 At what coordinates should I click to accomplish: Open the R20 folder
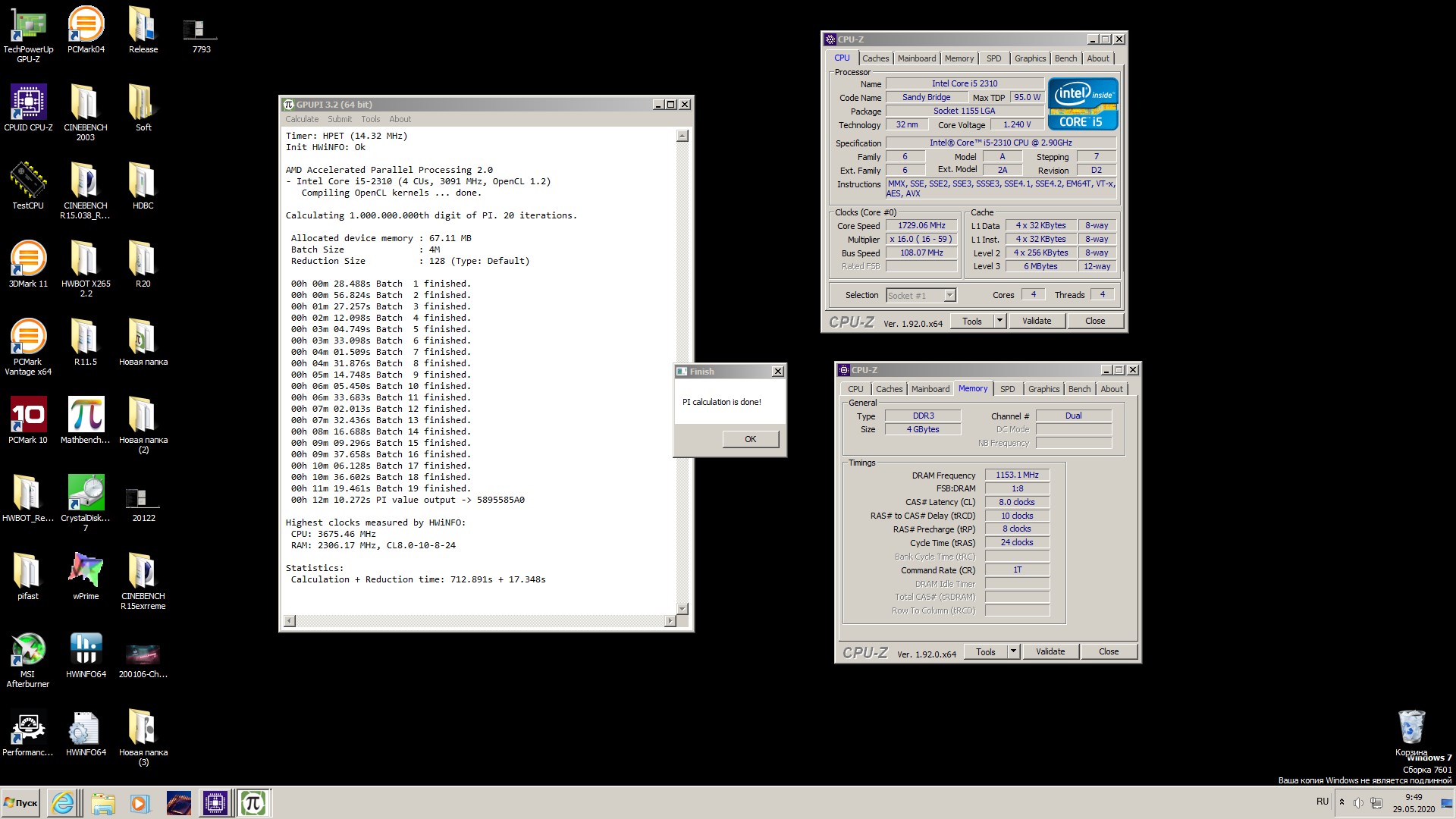point(143,264)
